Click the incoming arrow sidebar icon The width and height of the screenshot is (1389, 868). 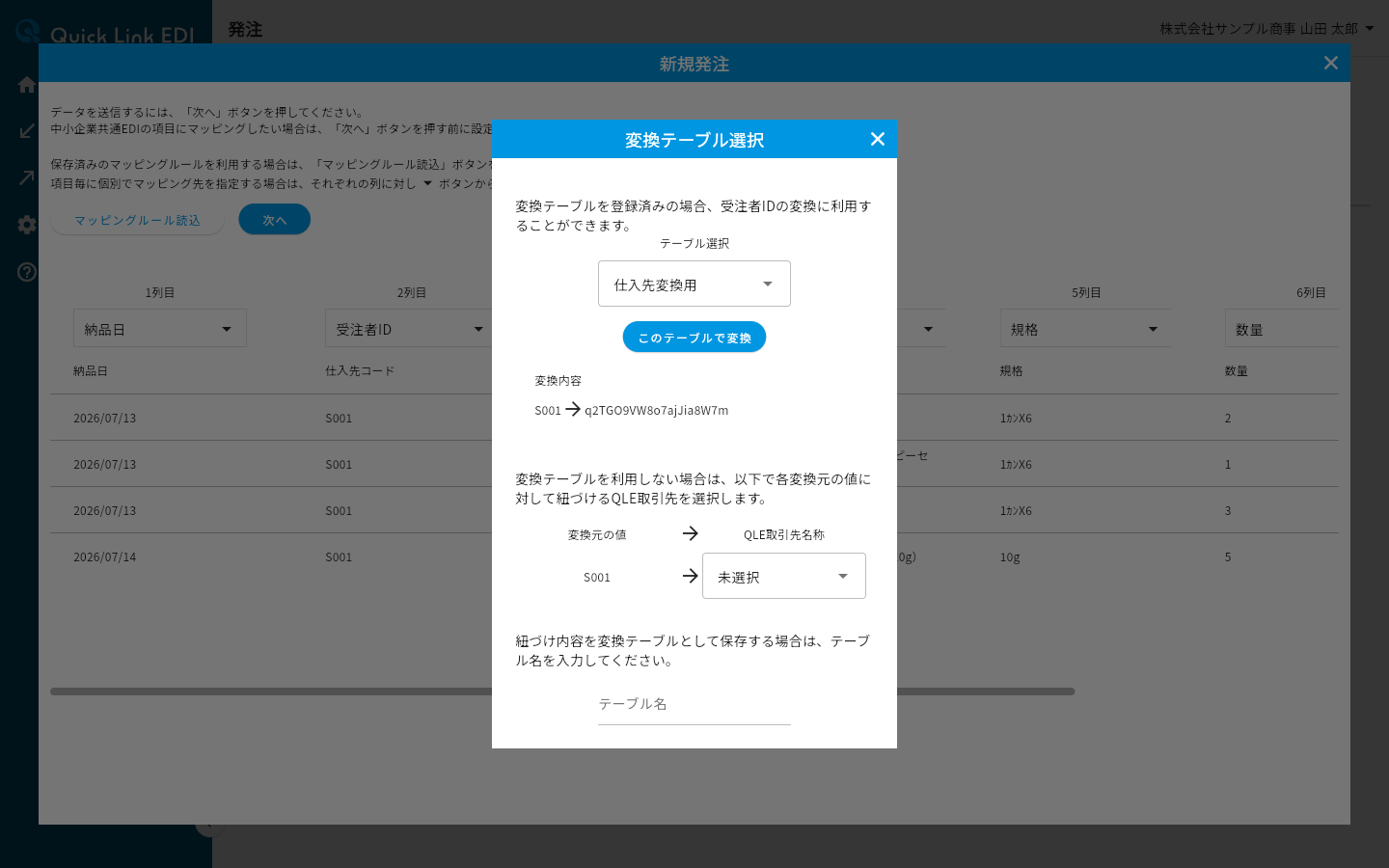point(27,131)
